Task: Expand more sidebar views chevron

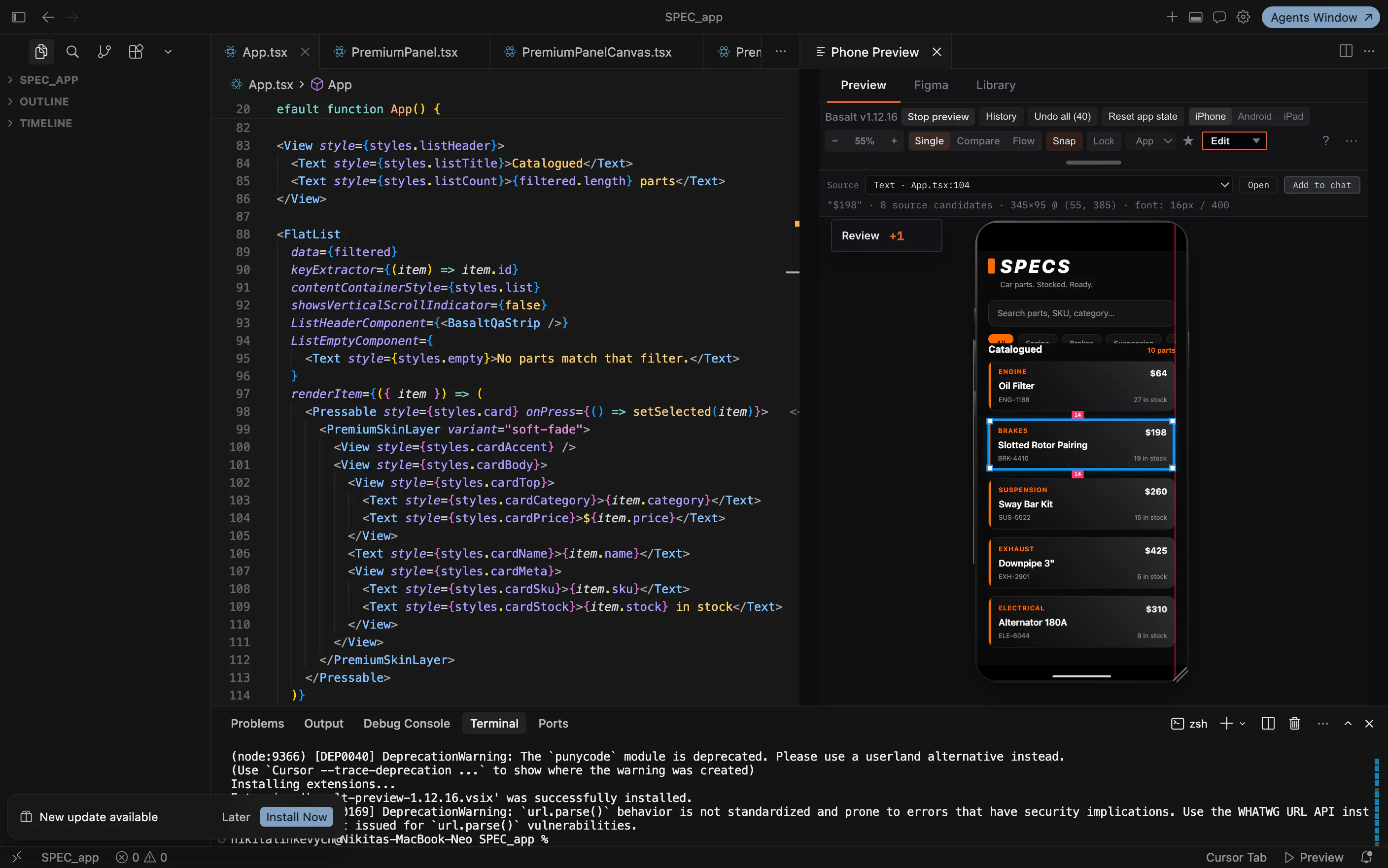Action: pos(168,52)
